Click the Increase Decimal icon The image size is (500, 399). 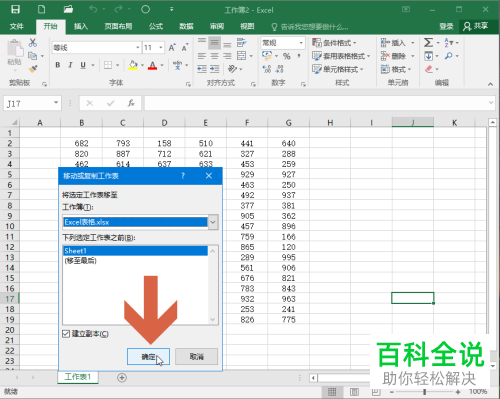(x=267, y=69)
